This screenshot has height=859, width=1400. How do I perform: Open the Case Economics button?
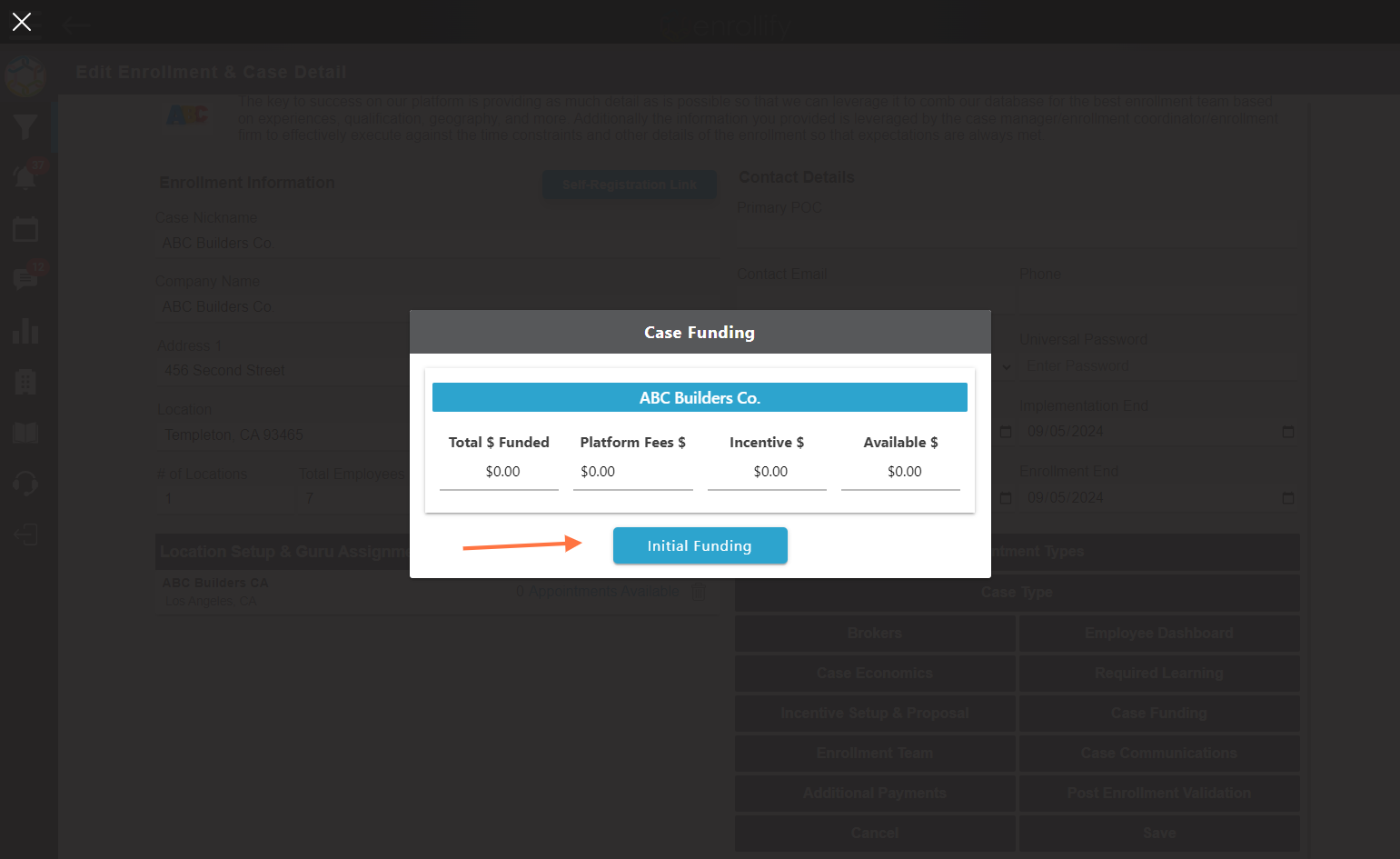875,673
